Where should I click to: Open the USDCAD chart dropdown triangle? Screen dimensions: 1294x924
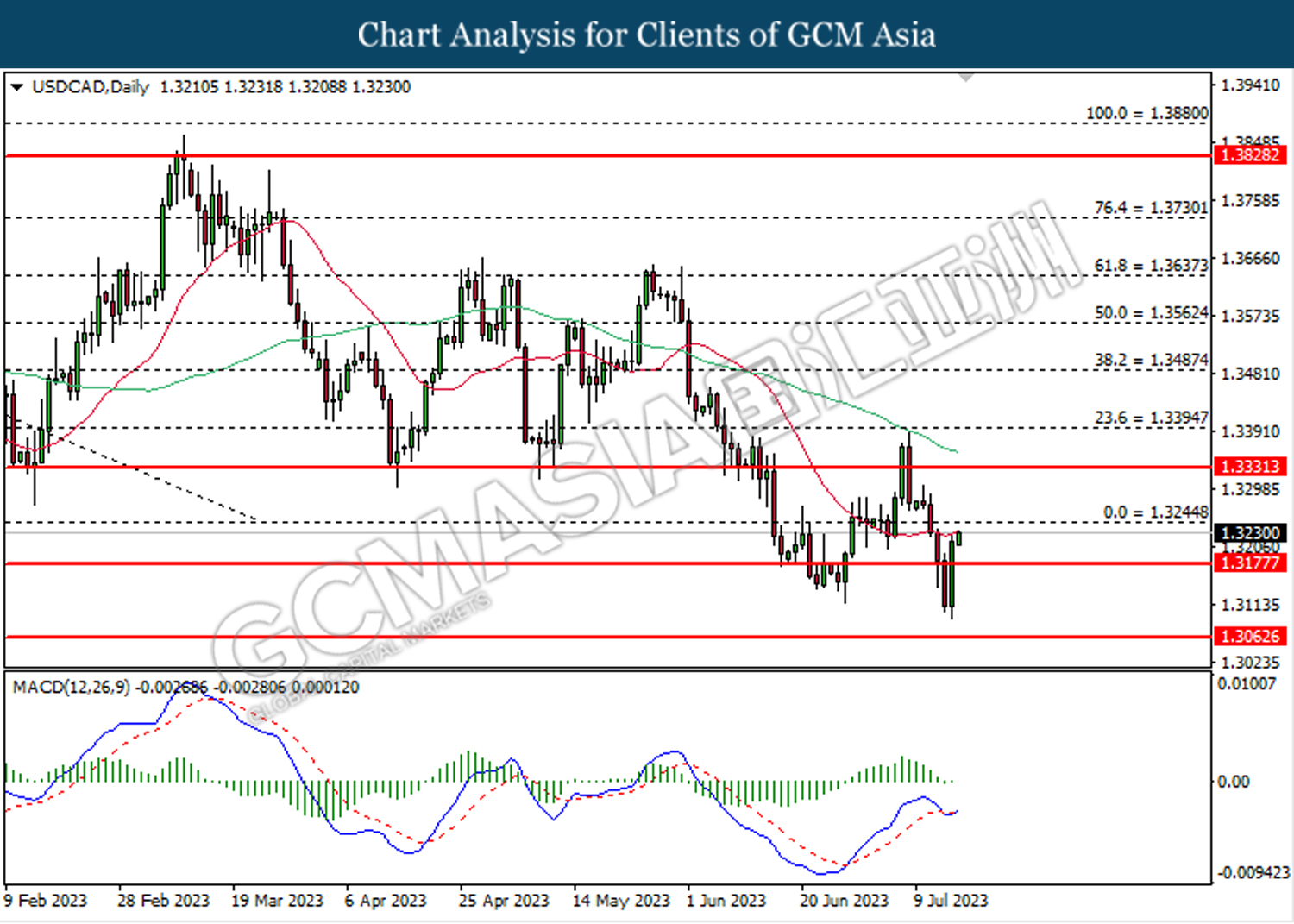16,87
